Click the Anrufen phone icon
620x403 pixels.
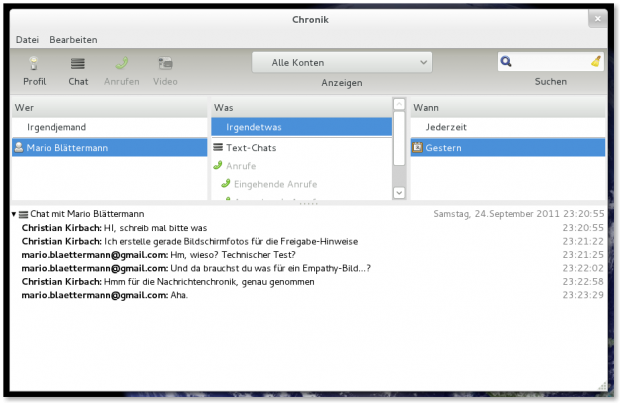tap(121, 64)
